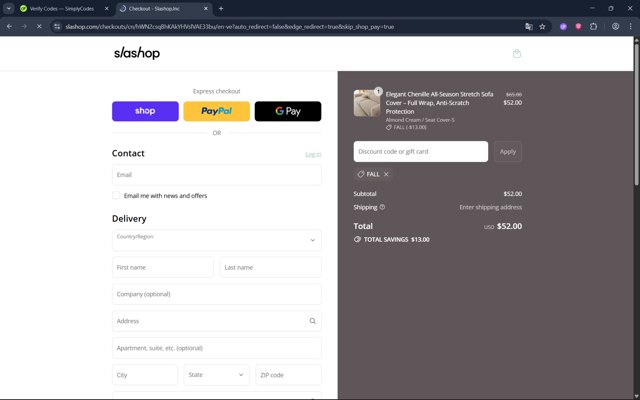This screenshot has height=400, width=640.
Task: Pay with Shop express checkout
Action: [145, 111]
